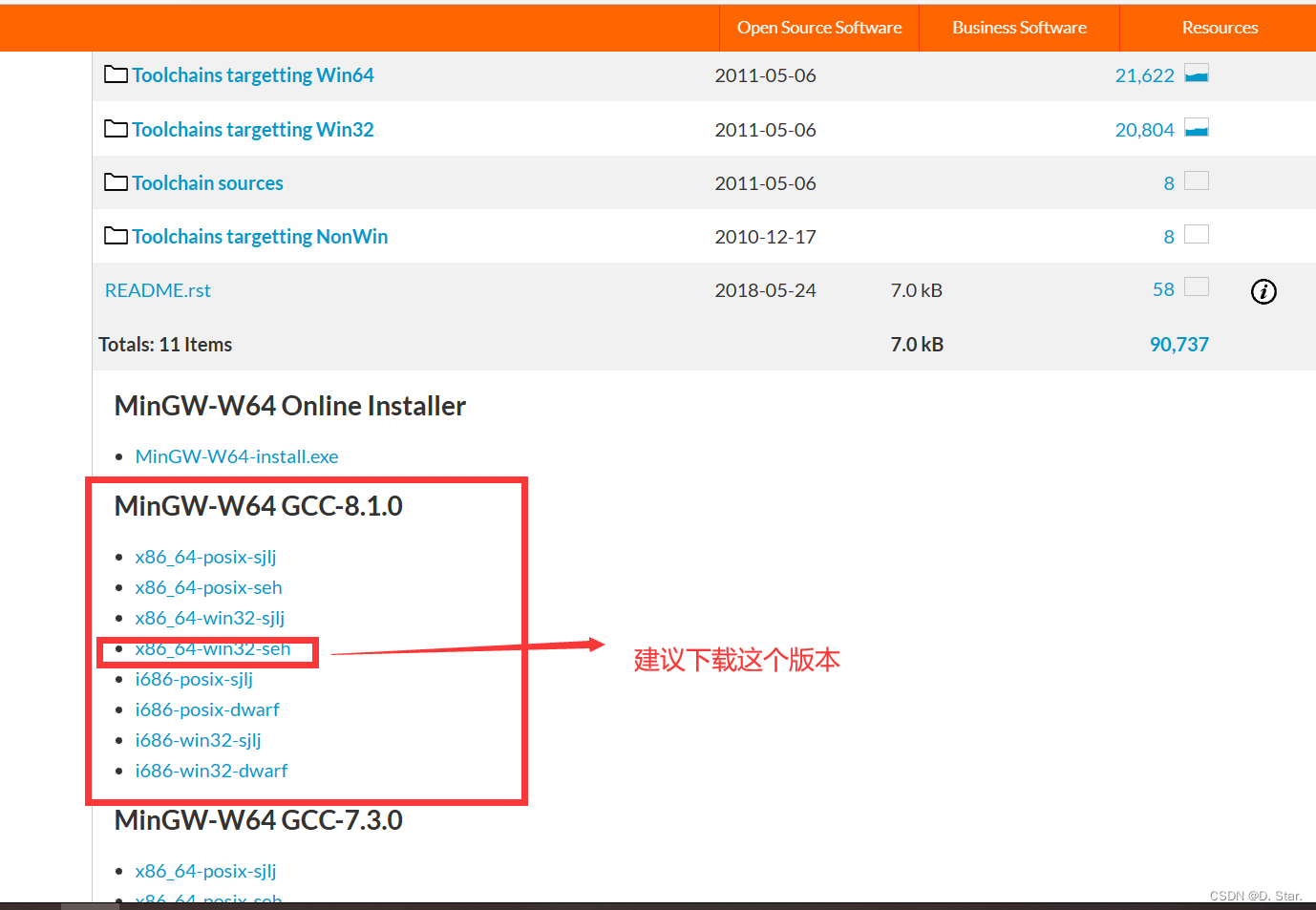Open Toolchains targetting NonWin folder link

(260, 237)
